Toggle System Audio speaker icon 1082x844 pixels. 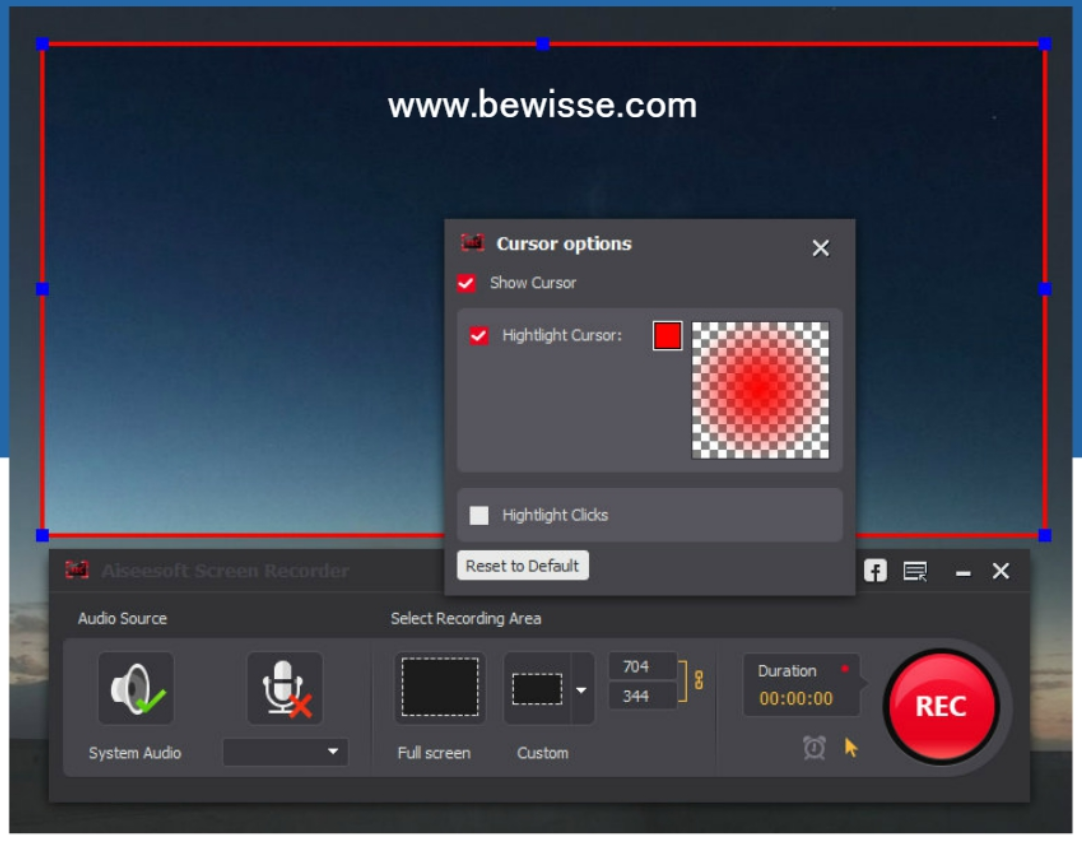(x=136, y=688)
